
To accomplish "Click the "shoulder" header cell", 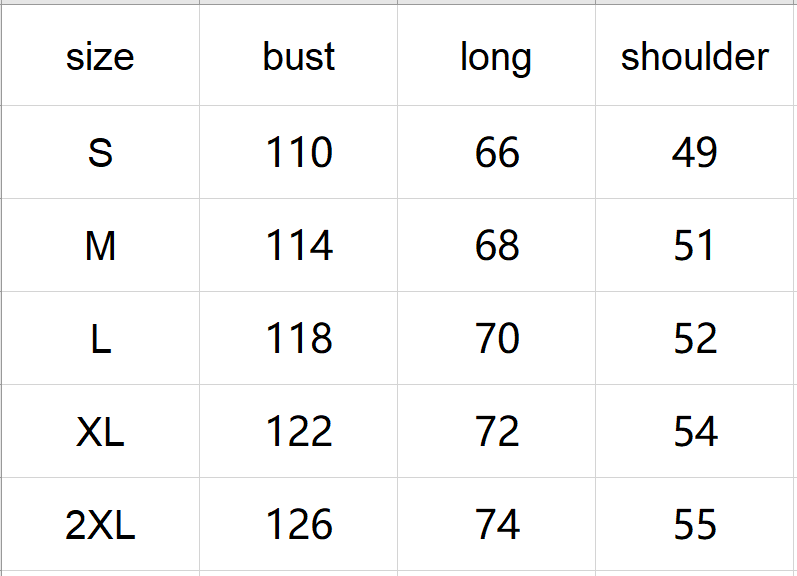I will click(695, 57).
